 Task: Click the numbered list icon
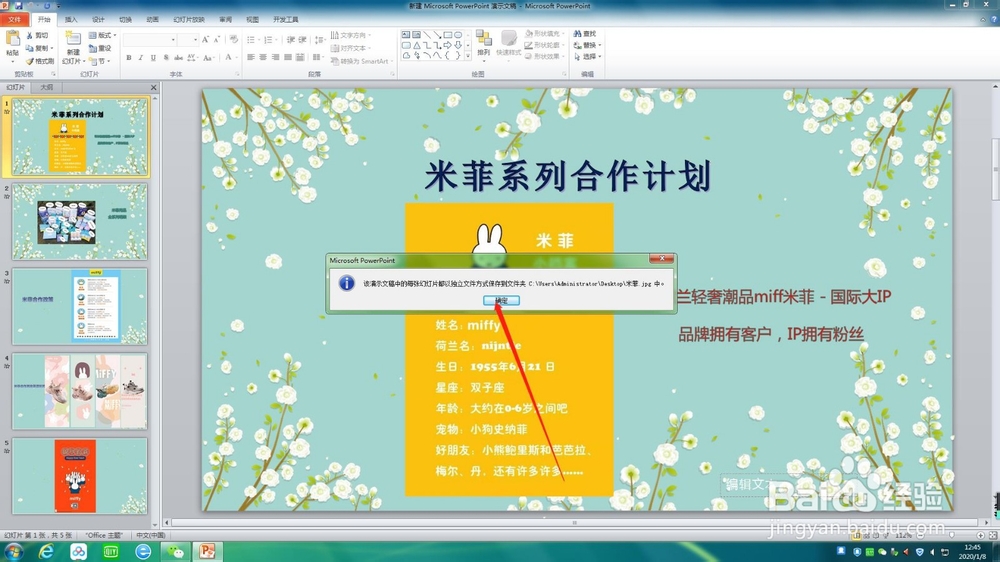(270, 40)
